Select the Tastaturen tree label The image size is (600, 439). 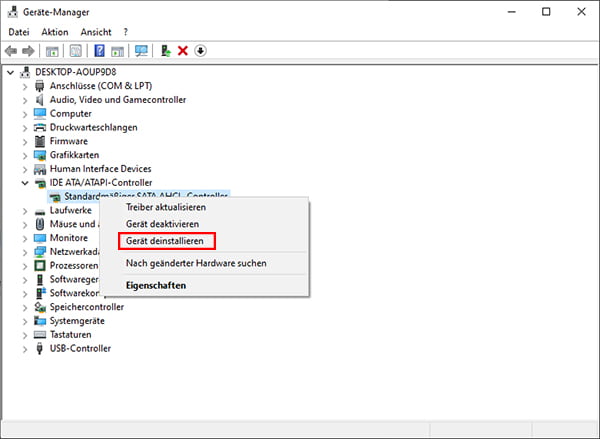71,335
